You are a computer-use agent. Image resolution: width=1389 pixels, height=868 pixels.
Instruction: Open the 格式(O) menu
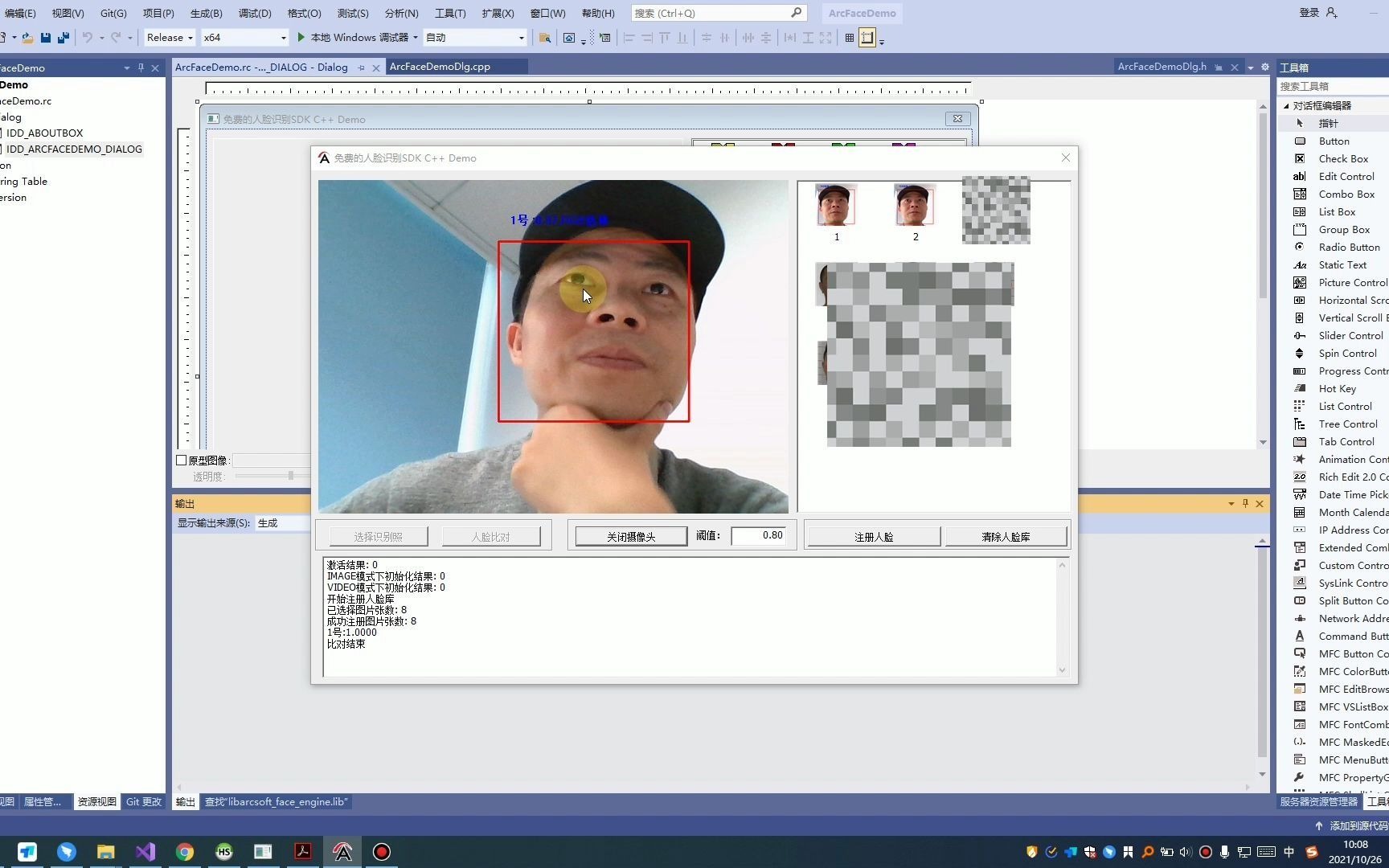304,13
